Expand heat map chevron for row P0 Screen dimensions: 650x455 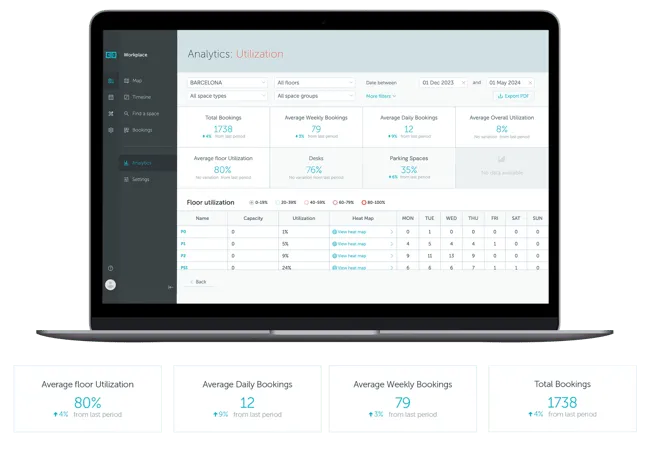pos(392,232)
